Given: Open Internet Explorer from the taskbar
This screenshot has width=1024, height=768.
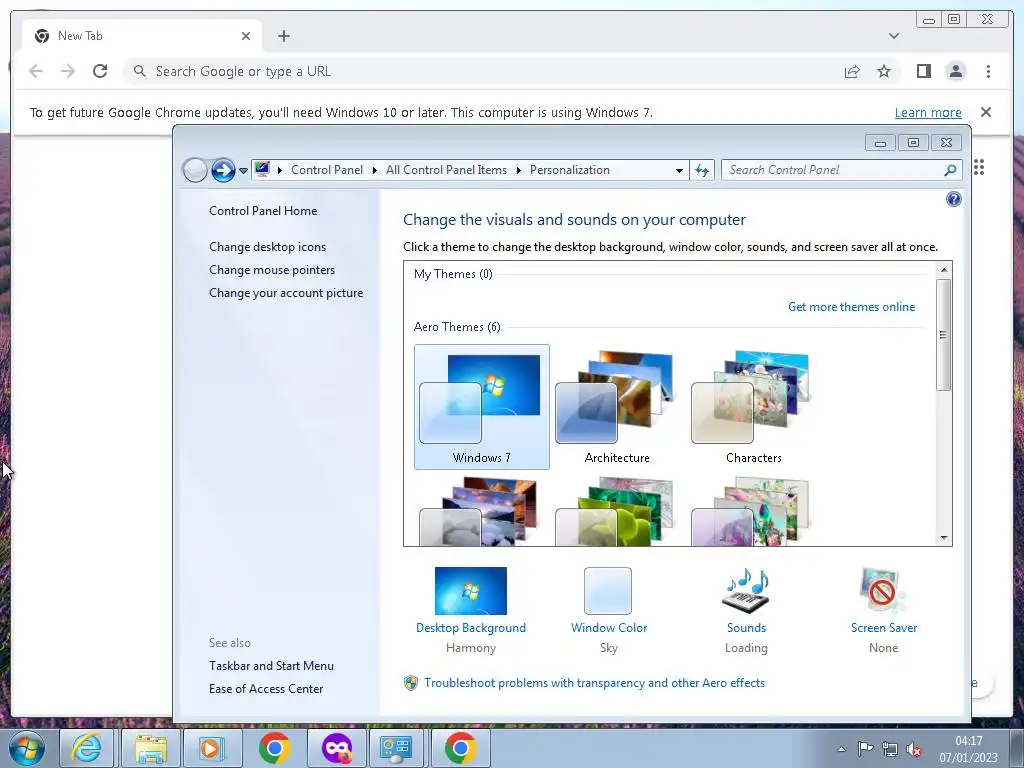Looking at the screenshot, I should click(86, 748).
